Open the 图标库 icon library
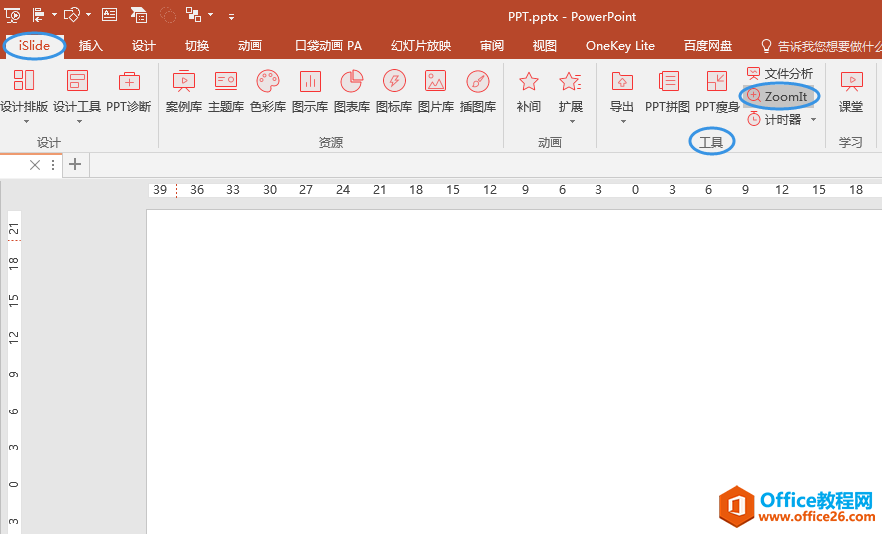This screenshot has width=882, height=534. click(394, 91)
